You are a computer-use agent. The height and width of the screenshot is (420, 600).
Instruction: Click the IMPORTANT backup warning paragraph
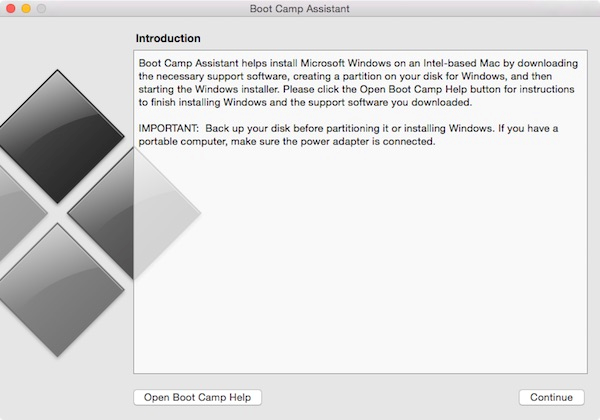348,135
